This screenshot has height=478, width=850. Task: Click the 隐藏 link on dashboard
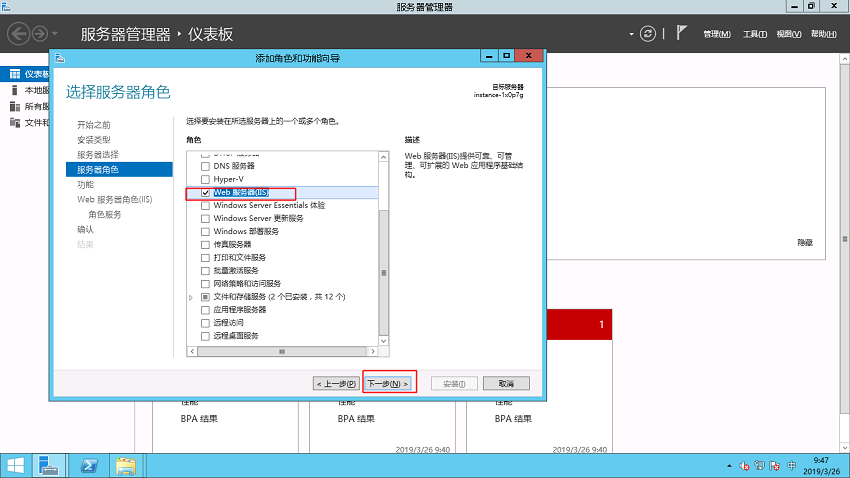pos(805,242)
